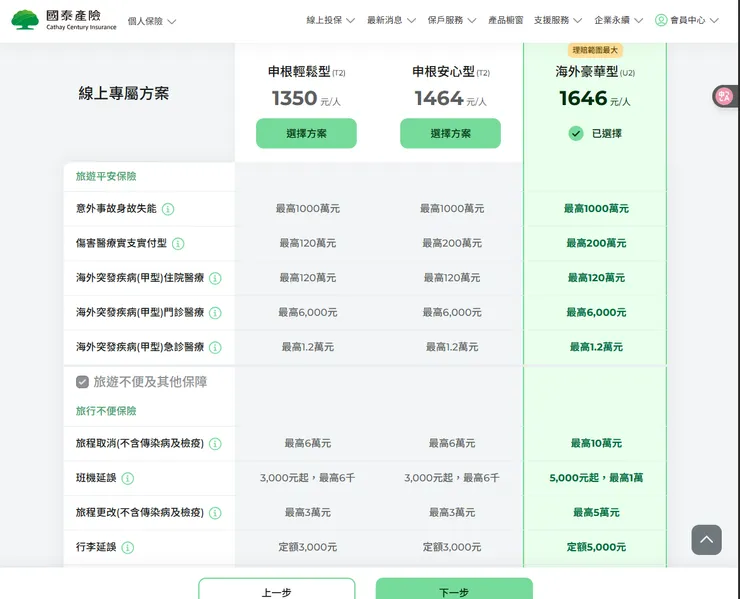Expand the 保戶服務 menu
This screenshot has height=599, width=740.
pos(452,20)
